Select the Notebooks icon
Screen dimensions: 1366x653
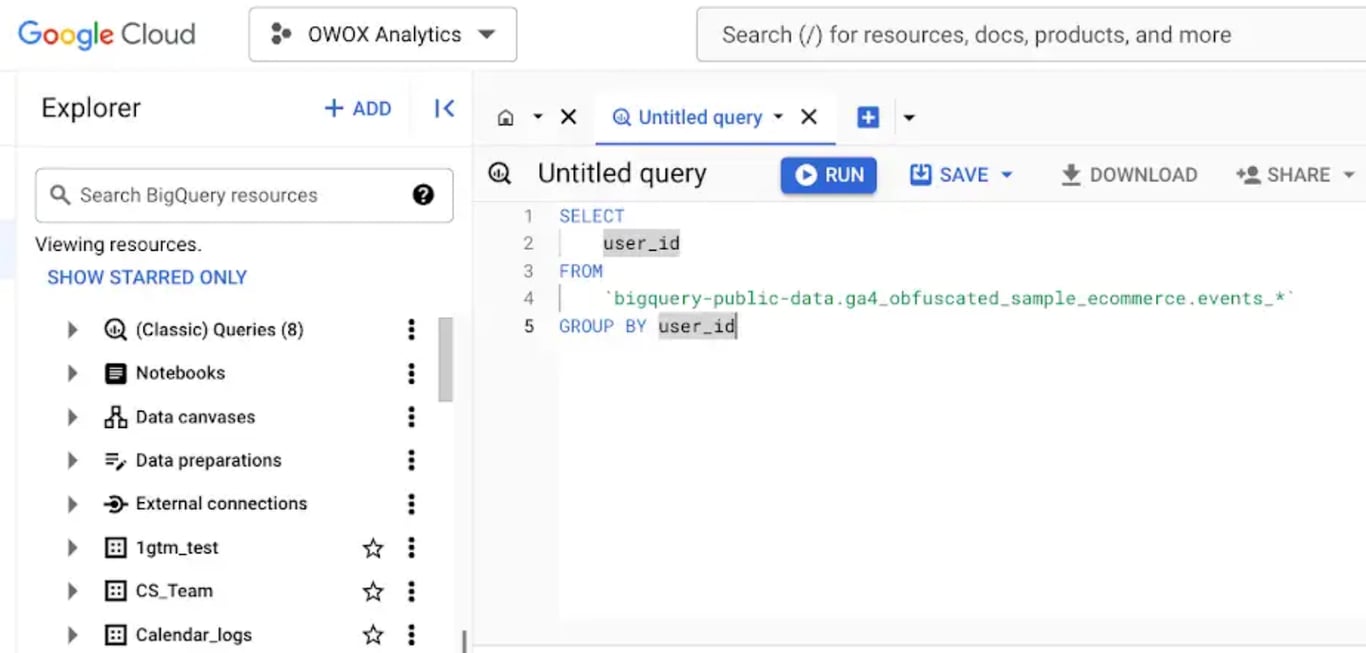tap(116, 373)
